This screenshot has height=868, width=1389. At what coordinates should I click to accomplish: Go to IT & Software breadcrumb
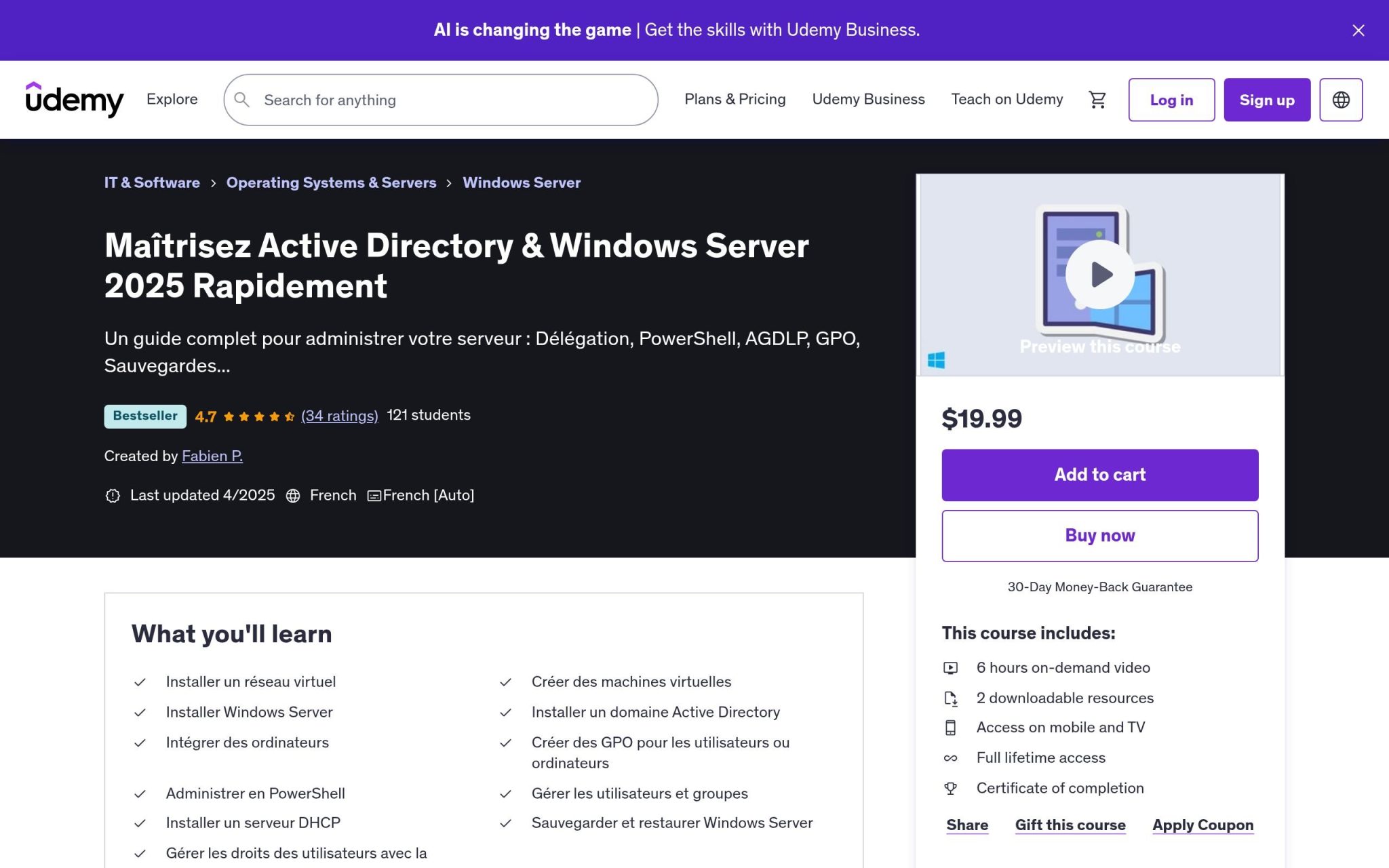coord(152,182)
